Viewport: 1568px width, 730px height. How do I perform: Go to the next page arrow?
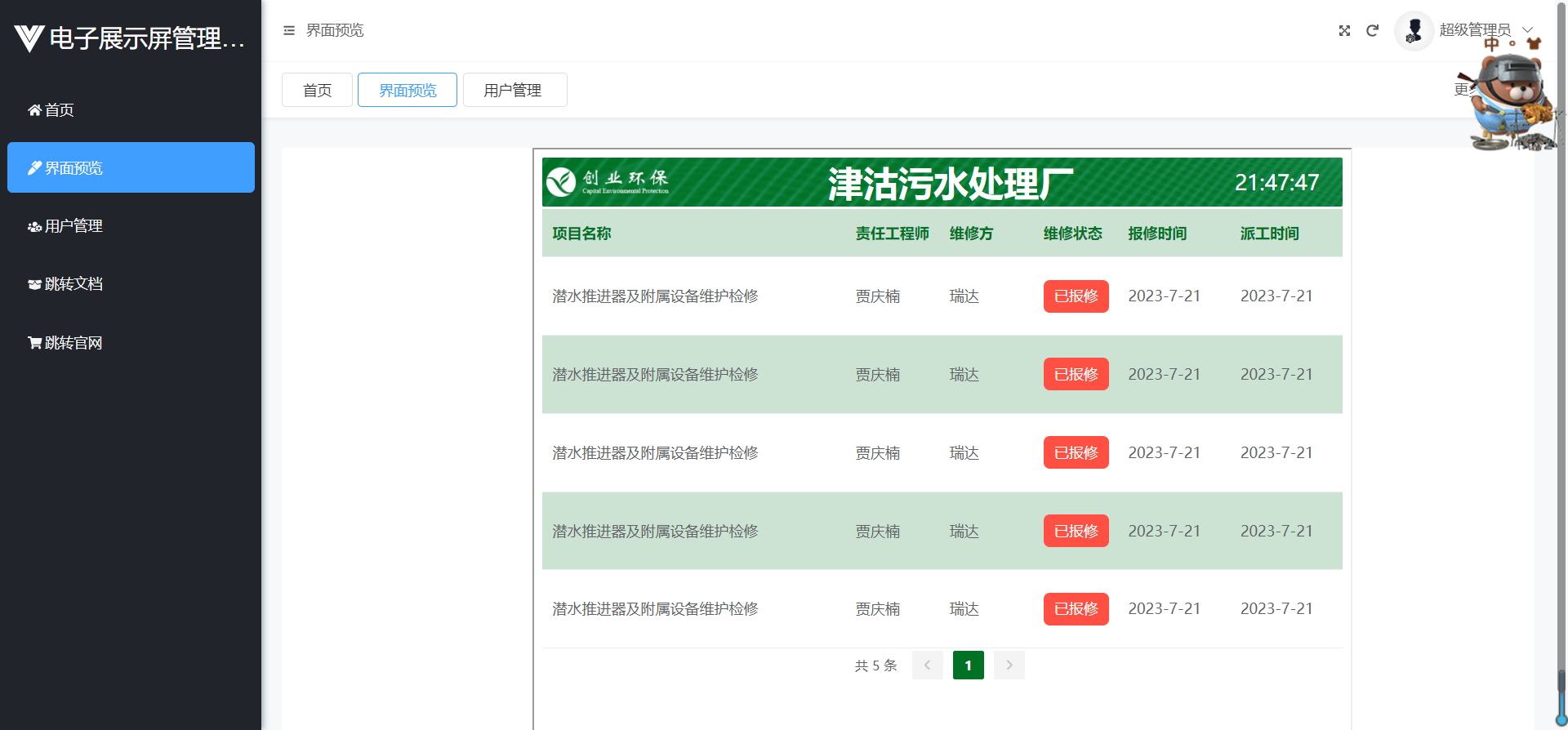click(1009, 665)
